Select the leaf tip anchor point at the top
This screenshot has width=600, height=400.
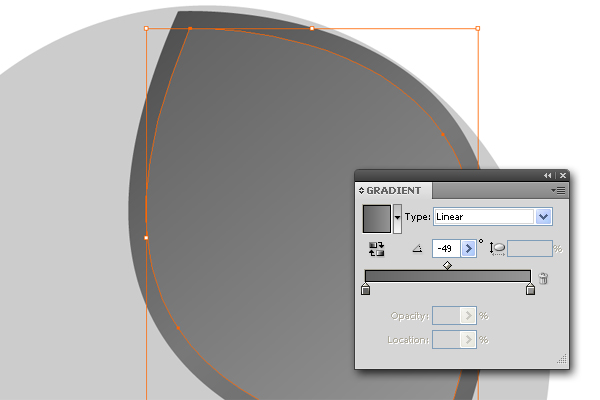[x=190, y=28]
